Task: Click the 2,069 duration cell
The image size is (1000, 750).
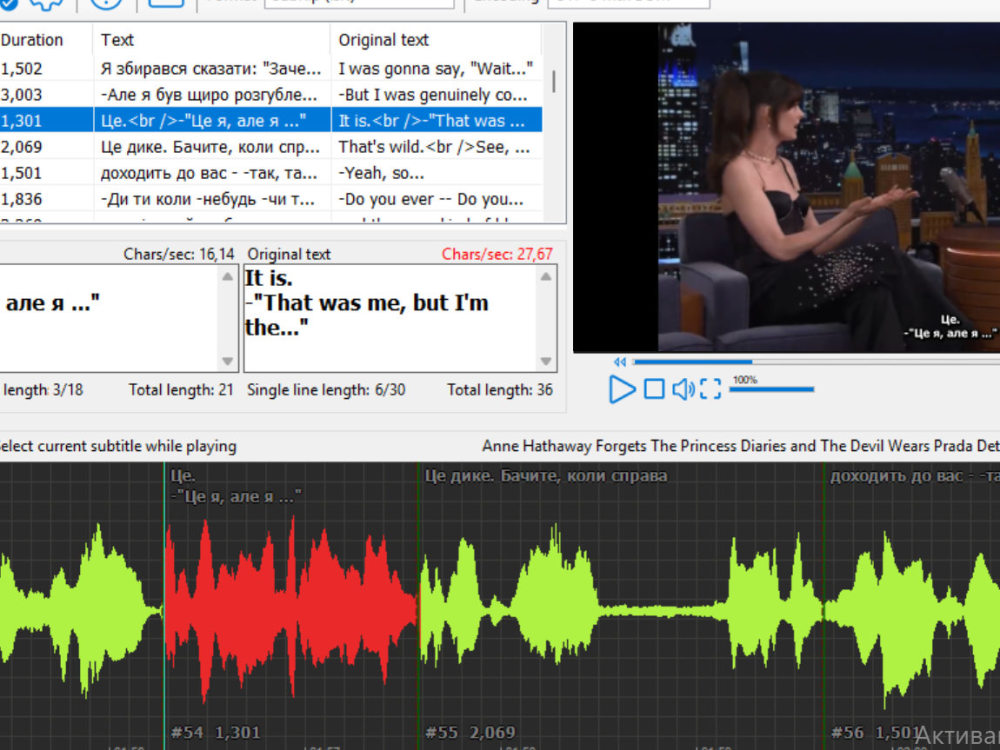Action: pyautogui.click(x=46, y=147)
